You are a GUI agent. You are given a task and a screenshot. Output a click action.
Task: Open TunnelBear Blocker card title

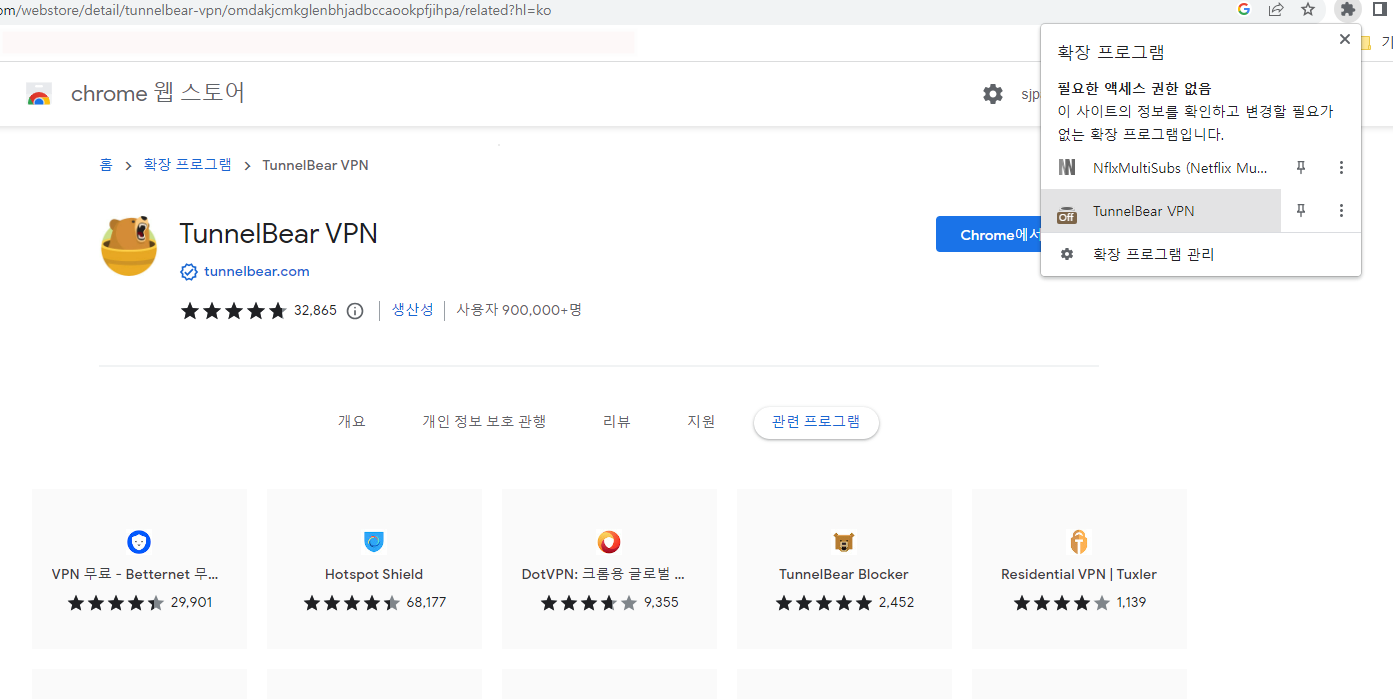[x=844, y=574]
